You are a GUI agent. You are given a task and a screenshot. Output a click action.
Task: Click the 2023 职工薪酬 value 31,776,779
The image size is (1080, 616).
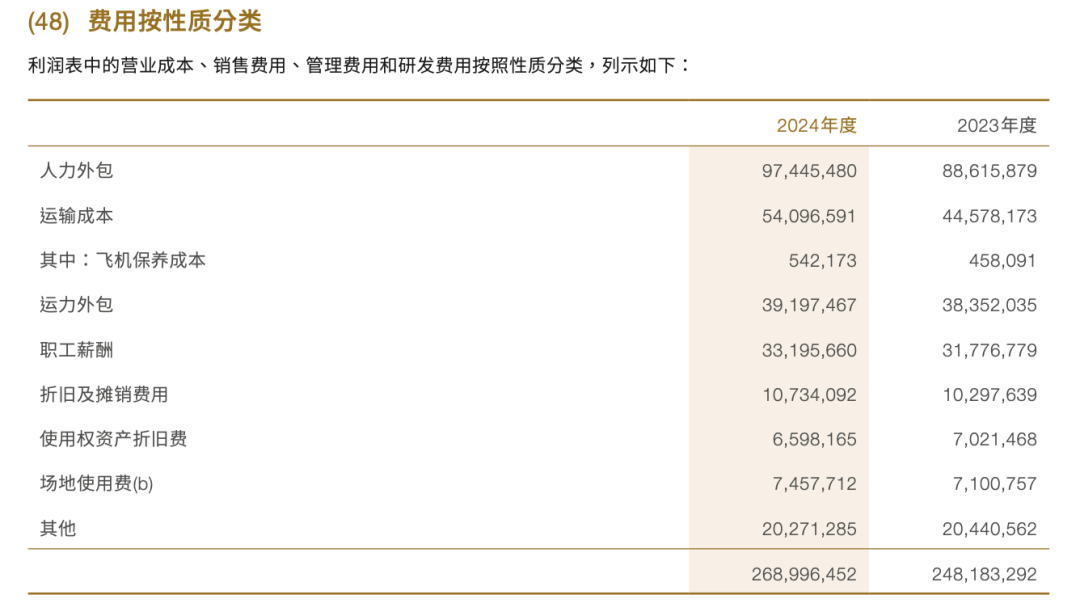click(989, 351)
